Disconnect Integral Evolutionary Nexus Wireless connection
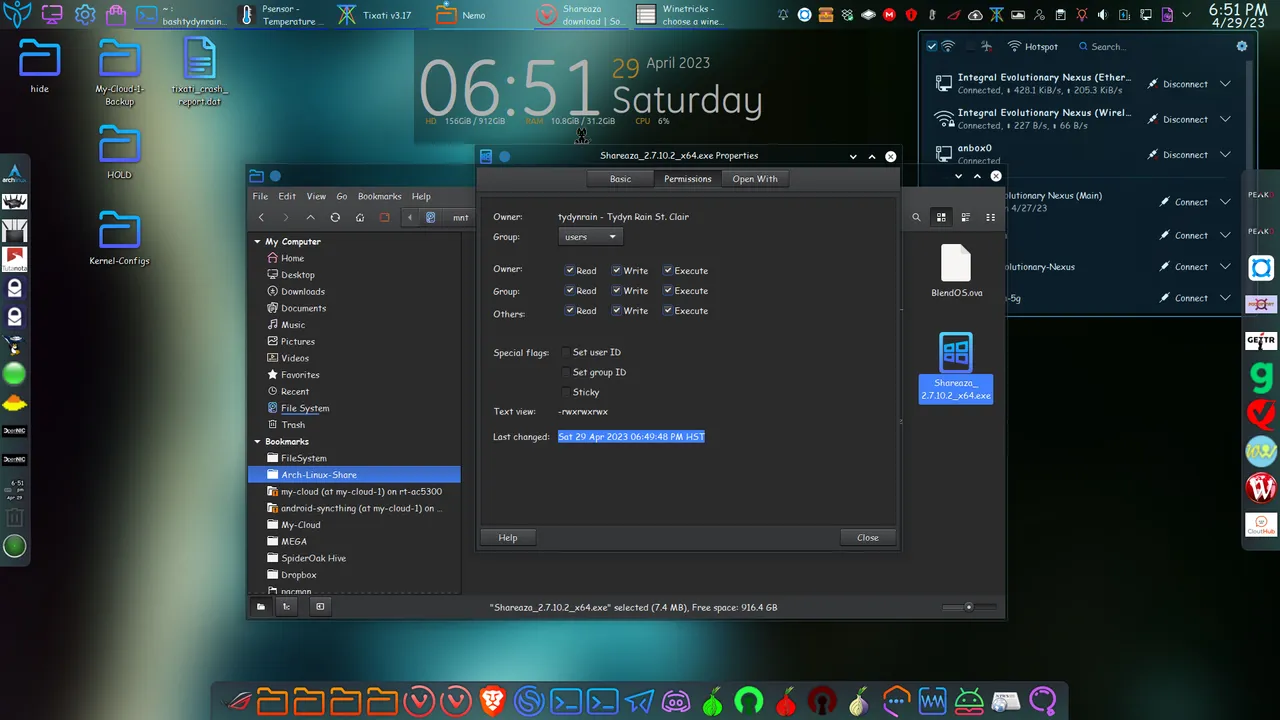1280x720 pixels. 1178,120
